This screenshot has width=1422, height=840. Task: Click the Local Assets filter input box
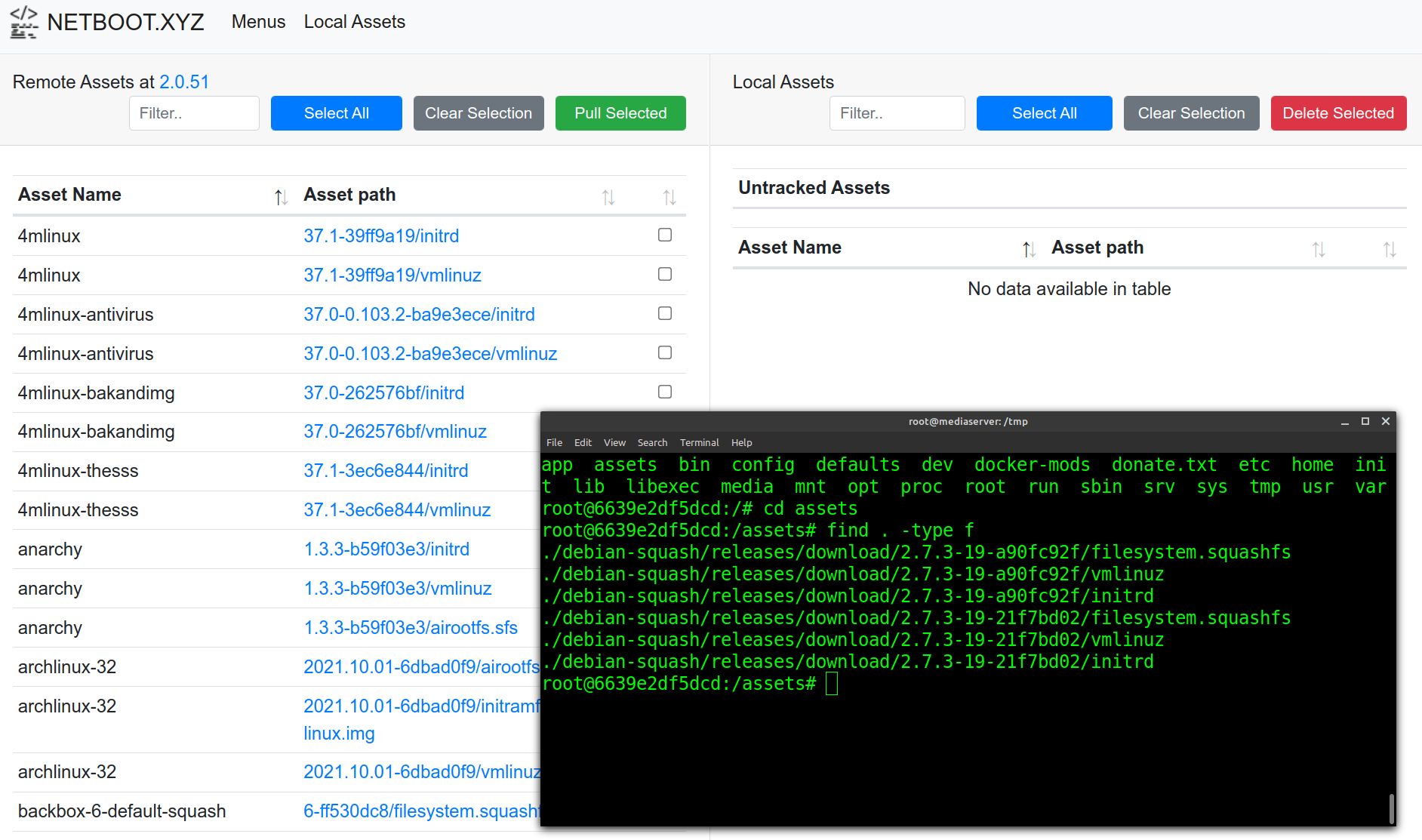897,113
